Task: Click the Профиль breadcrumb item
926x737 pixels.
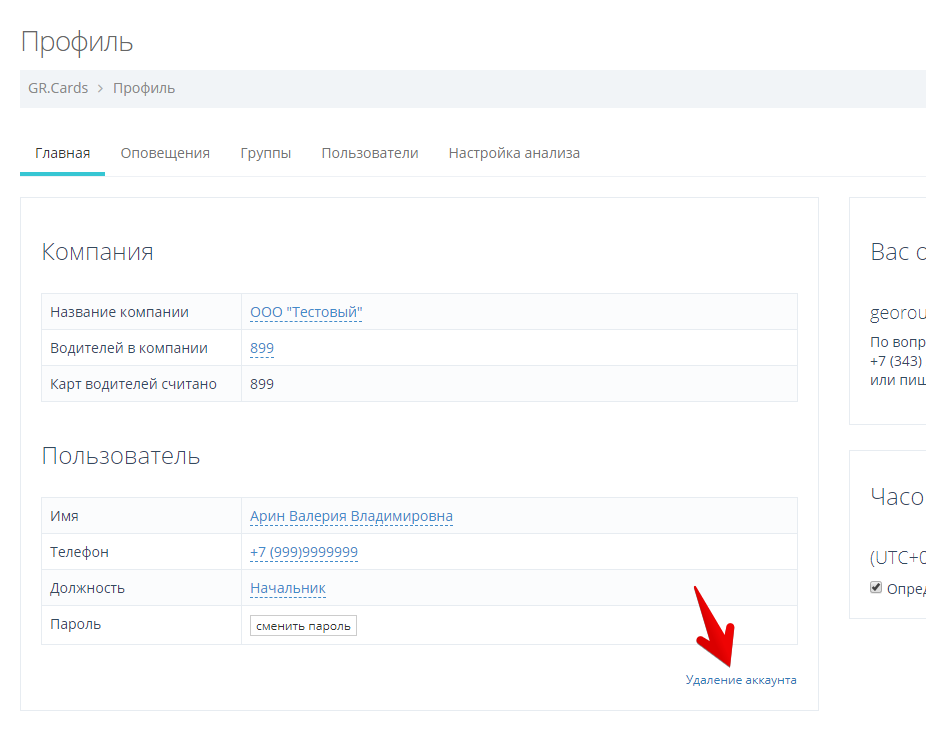Action: click(144, 88)
